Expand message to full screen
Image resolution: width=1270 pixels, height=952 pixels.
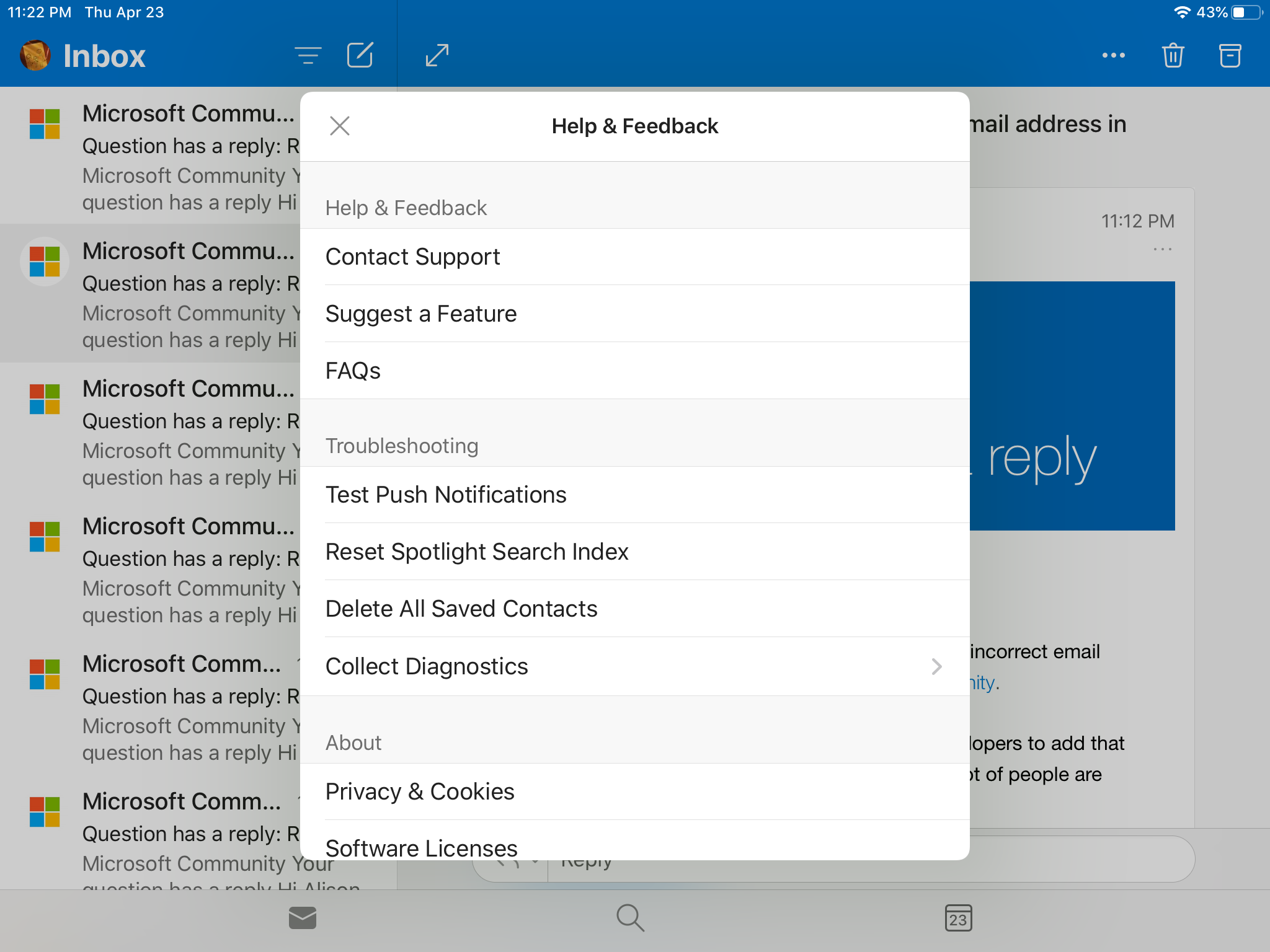(437, 55)
